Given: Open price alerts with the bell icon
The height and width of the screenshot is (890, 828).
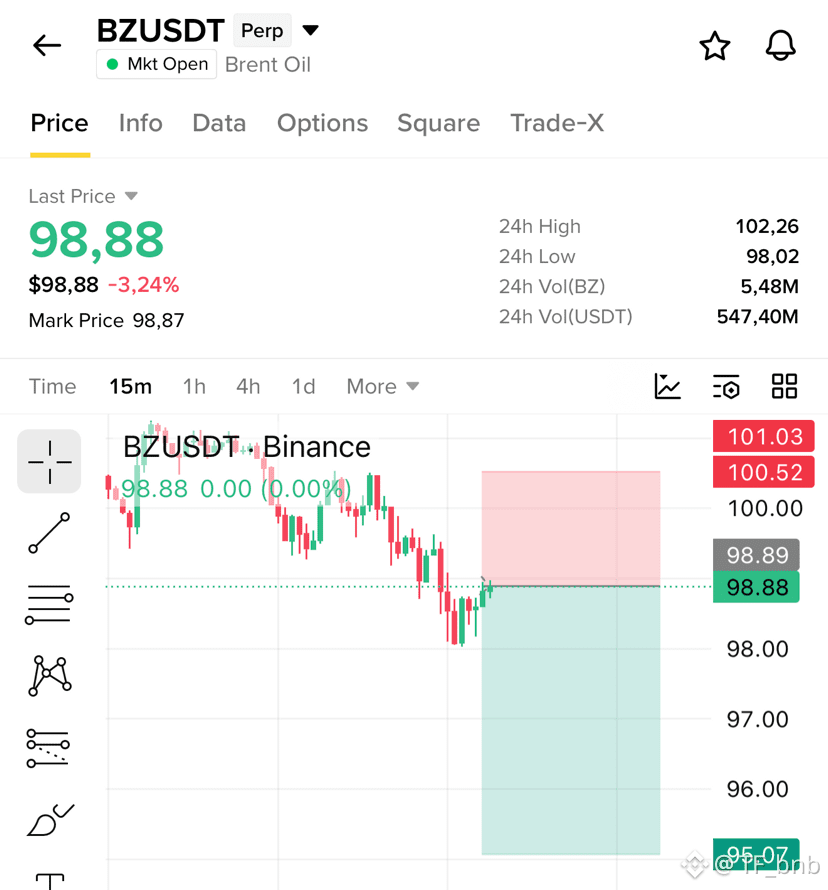Looking at the screenshot, I should coord(780,45).
